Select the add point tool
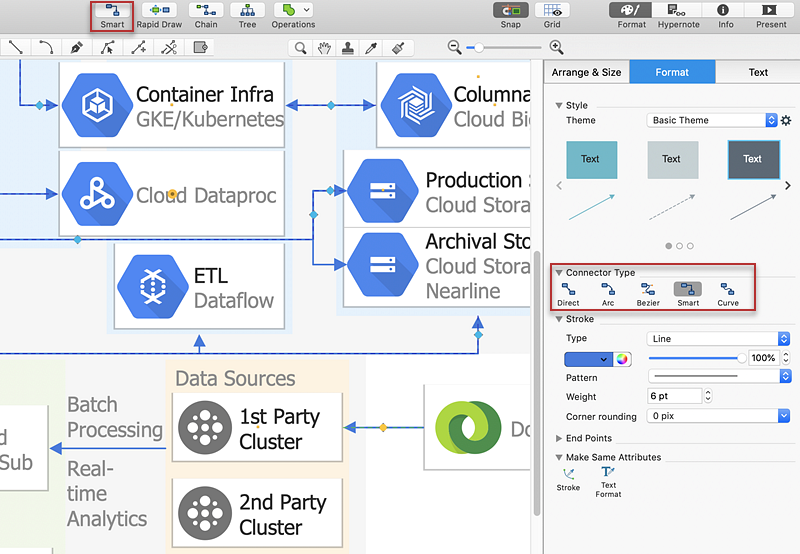Viewport: 800px width, 554px height. tap(138, 48)
